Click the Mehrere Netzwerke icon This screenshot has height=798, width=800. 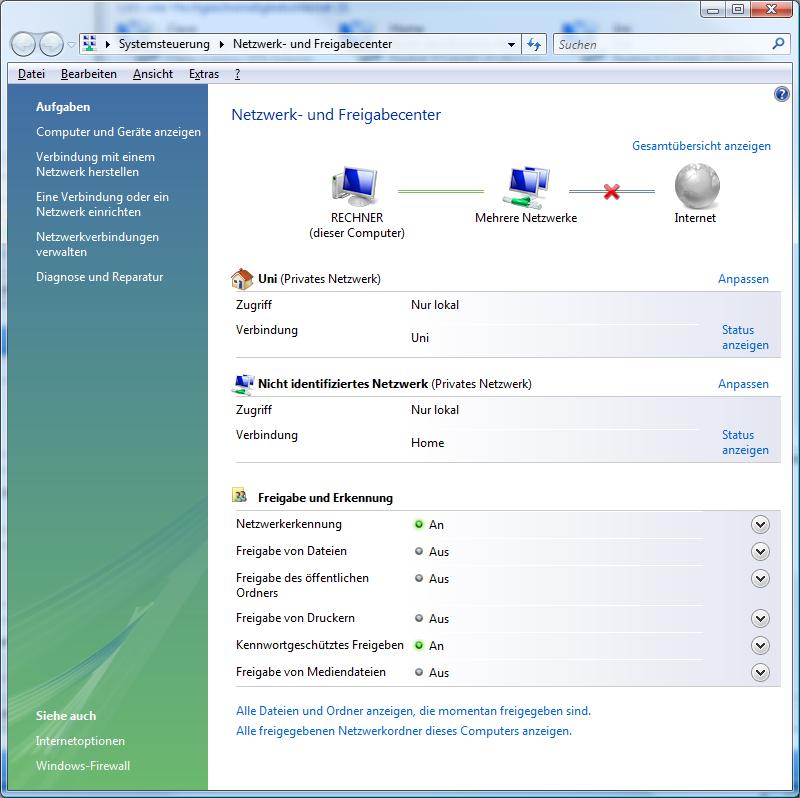(526, 187)
